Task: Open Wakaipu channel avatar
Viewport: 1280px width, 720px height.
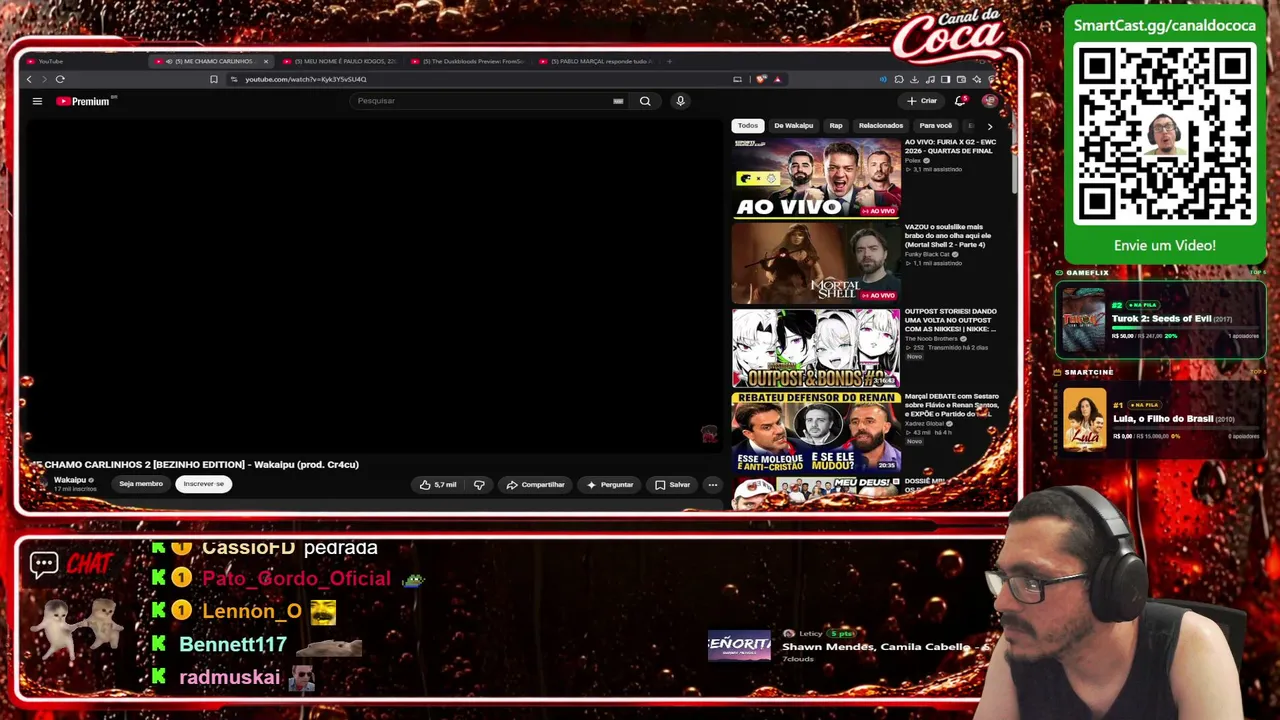Action: point(42,483)
